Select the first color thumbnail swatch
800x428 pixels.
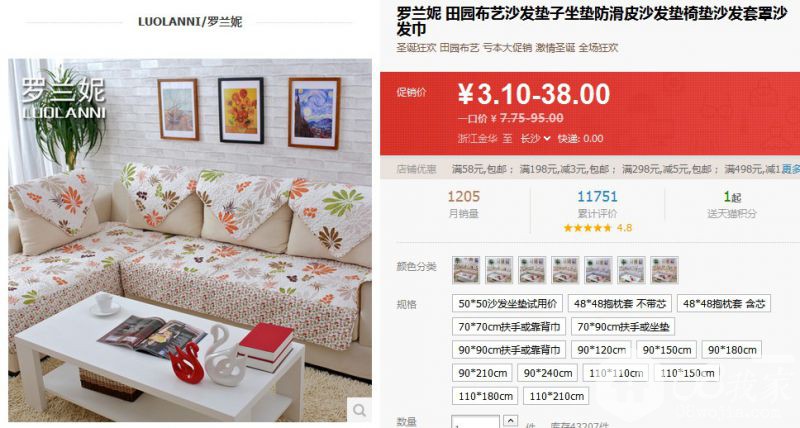point(466,270)
